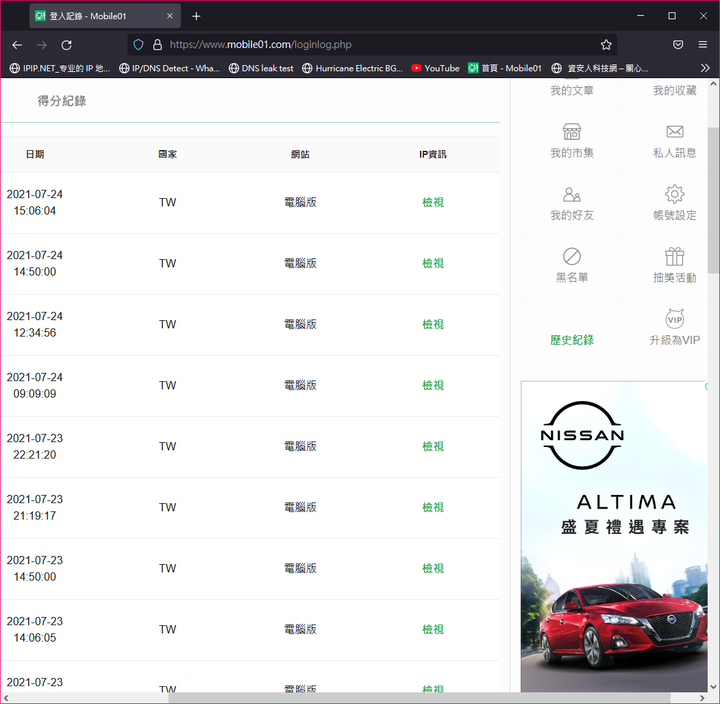Switch to the 得分紀錄 tab

pyautogui.click(x=62, y=101)
